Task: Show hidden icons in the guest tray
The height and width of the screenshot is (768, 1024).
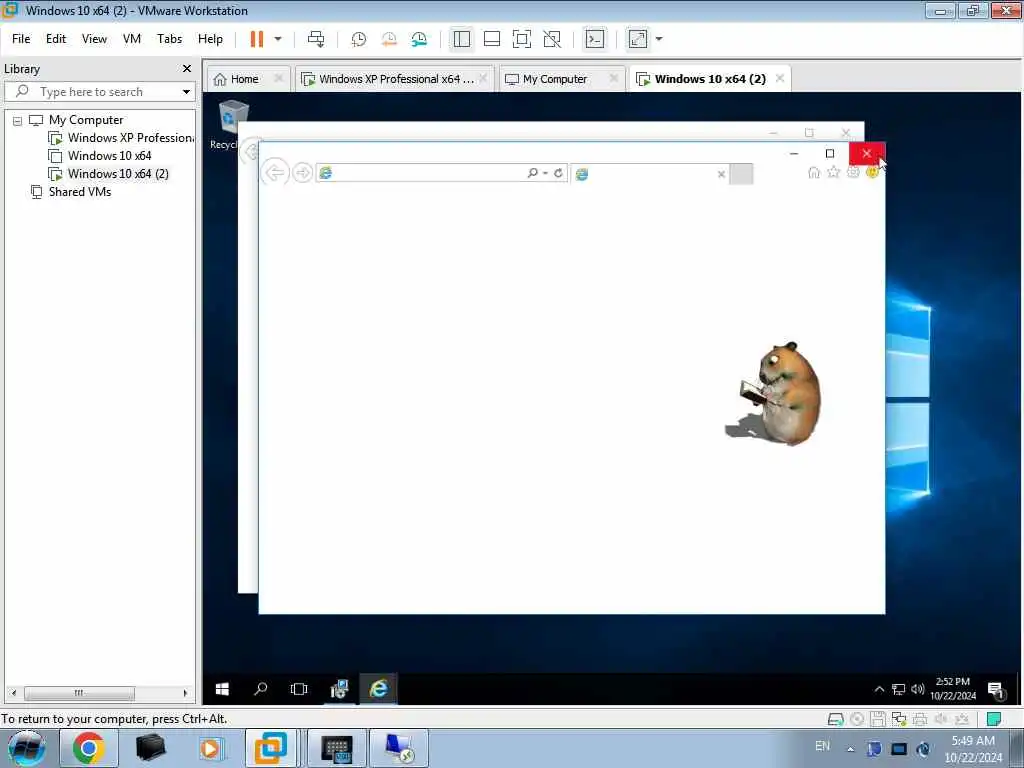Action: pyautogui.click(x=879, y=689)
